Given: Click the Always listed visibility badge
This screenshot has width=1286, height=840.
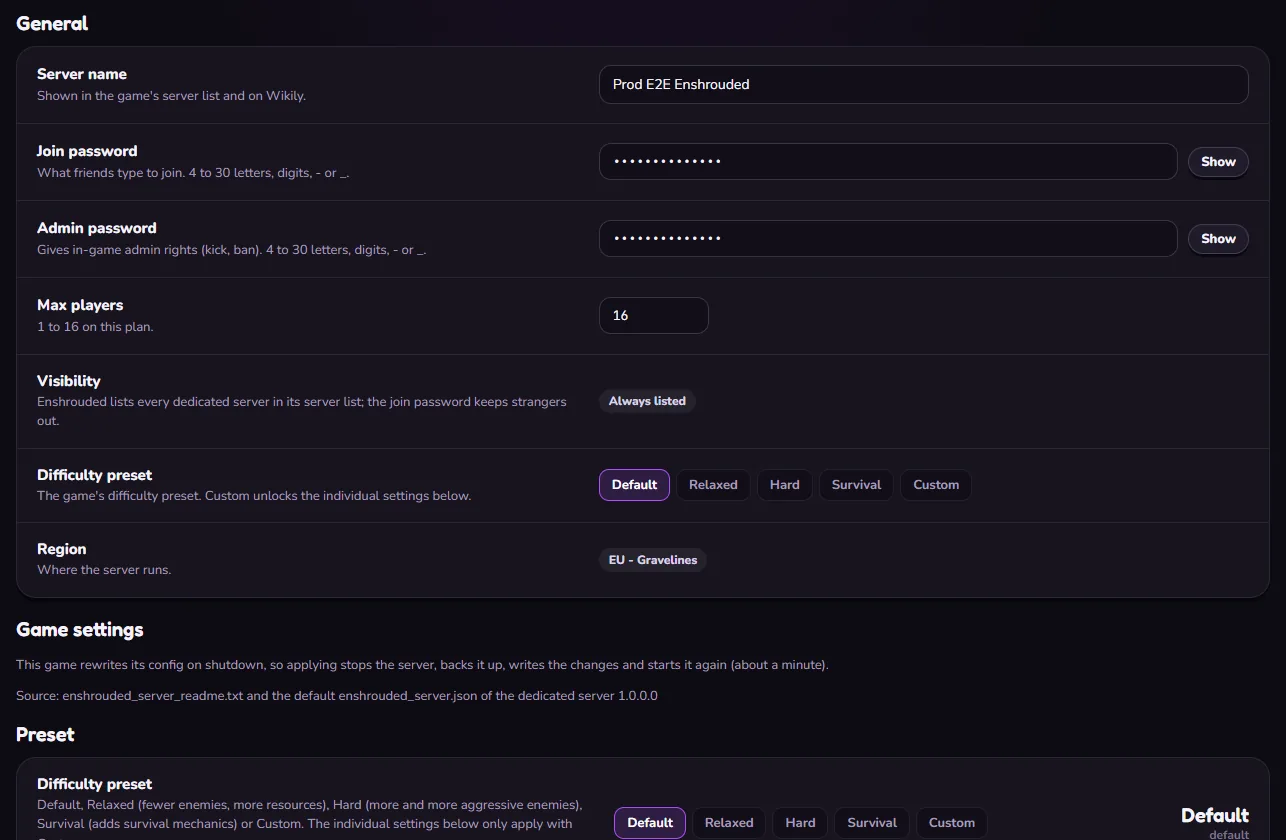Looking at the screenshot, I should pos(647,401).
